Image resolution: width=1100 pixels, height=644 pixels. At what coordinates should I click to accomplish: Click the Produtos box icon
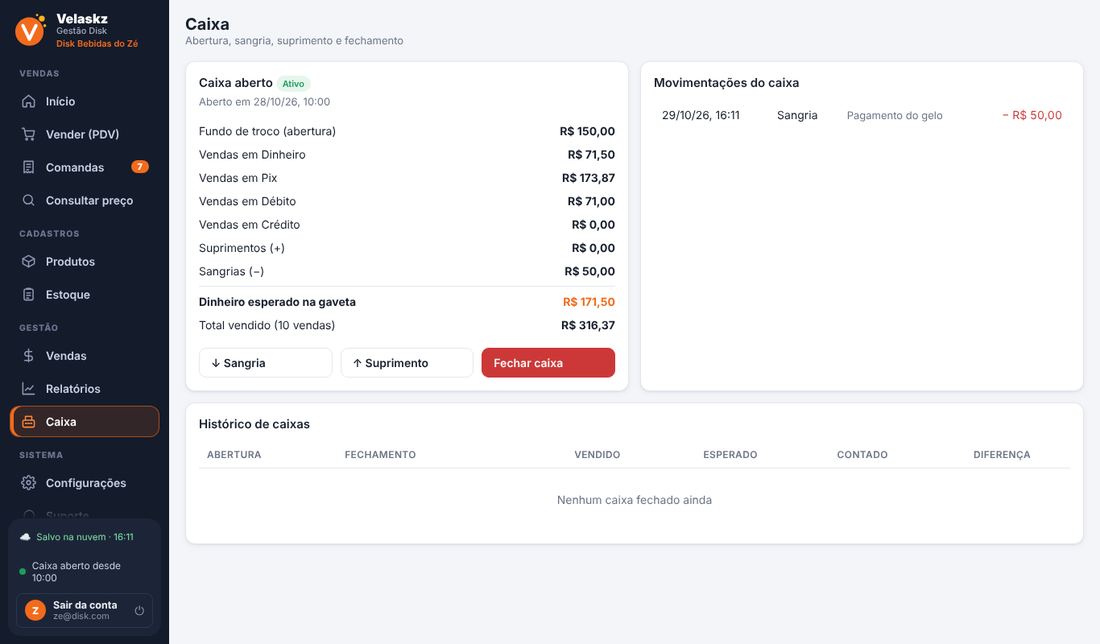(x=28, y=261)
